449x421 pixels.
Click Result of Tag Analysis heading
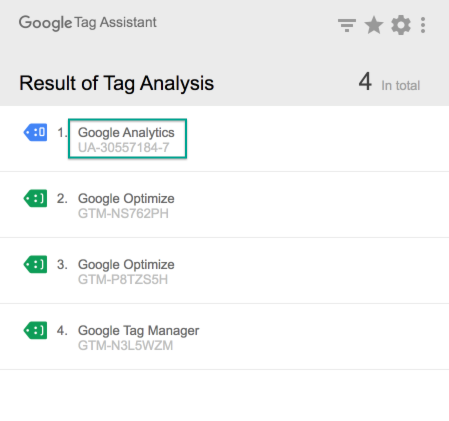(x=116, y=83)
